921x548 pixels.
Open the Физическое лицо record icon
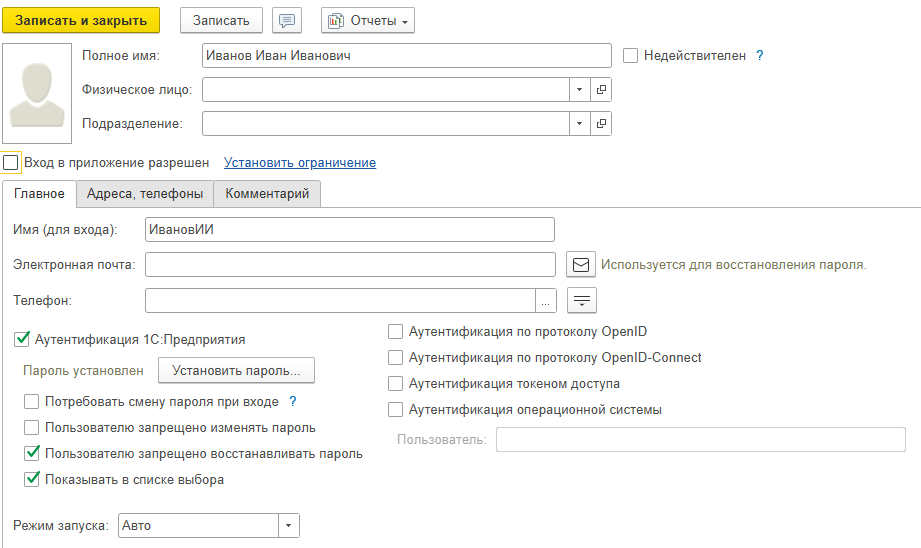(601, 90)
